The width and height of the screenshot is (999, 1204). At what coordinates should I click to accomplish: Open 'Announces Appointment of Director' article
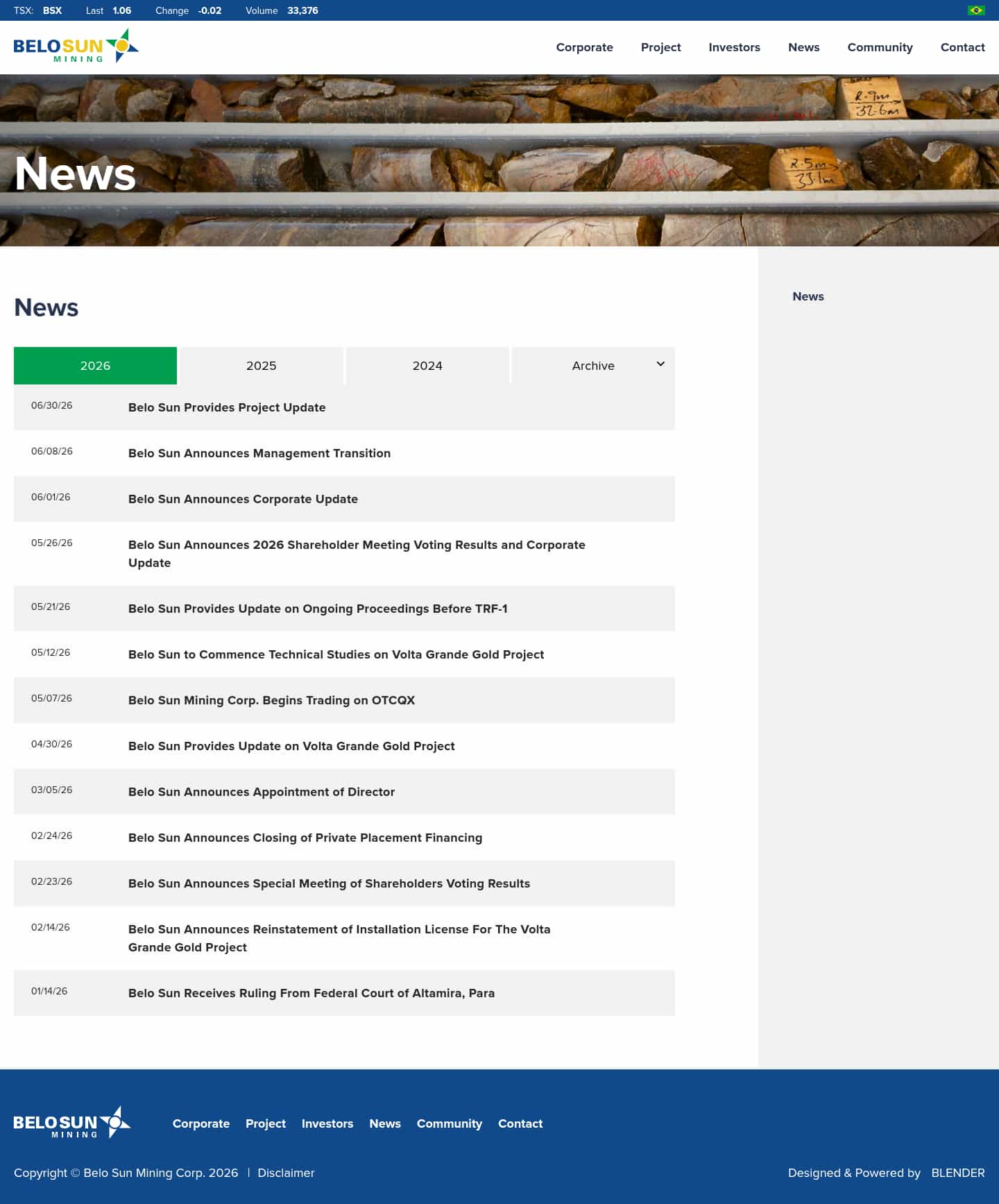tap(262, 792)
